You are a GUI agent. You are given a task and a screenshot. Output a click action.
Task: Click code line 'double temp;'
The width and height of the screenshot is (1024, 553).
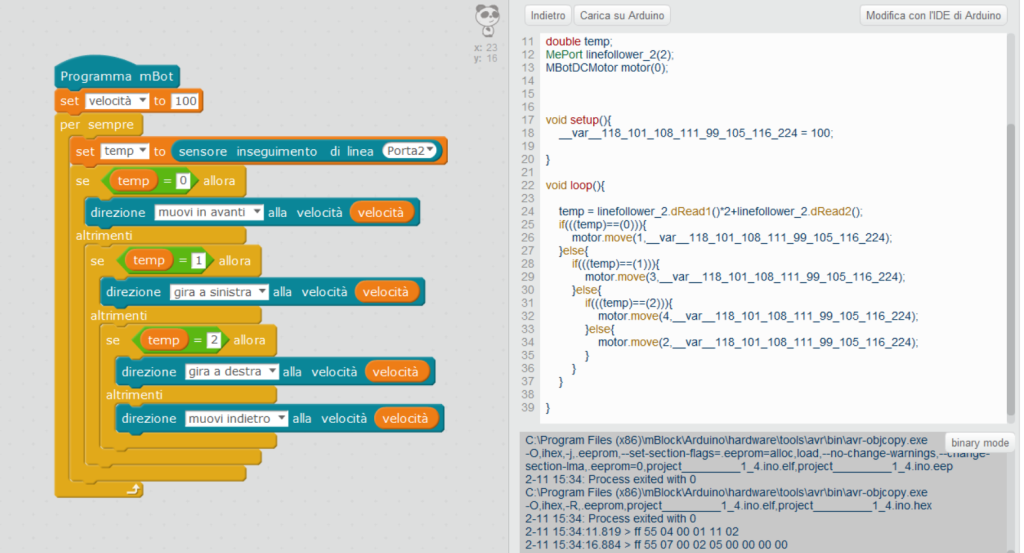pyautogui.click(x=579, y=41)
